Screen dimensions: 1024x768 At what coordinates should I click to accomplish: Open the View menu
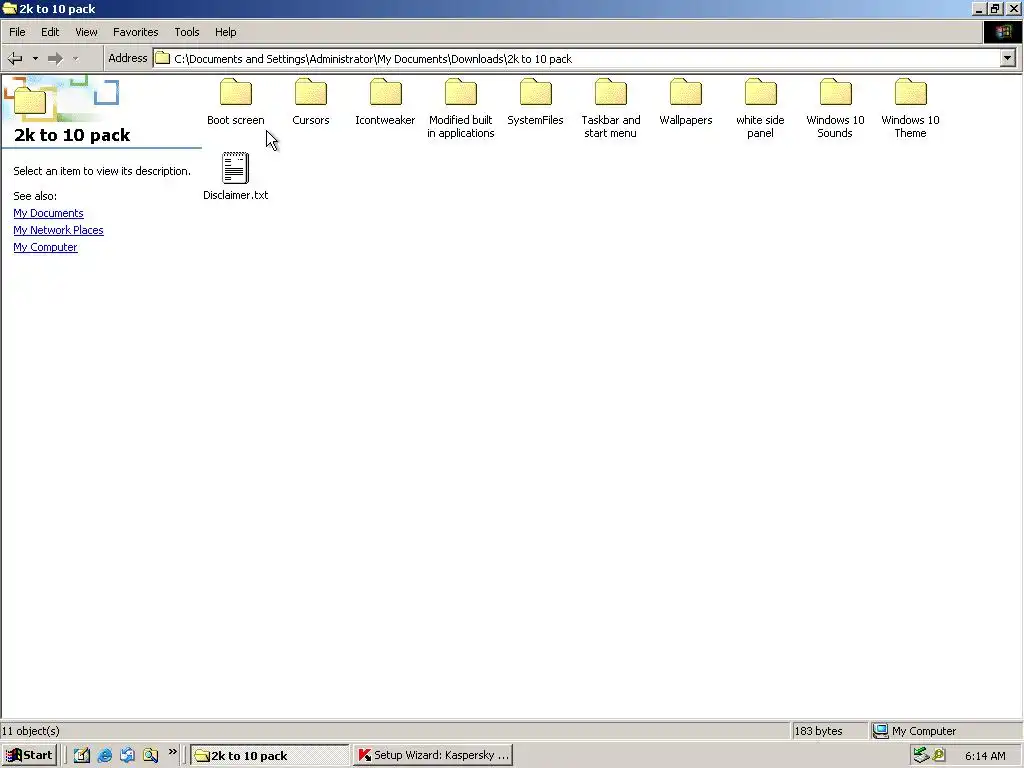[x=86, y=32]
